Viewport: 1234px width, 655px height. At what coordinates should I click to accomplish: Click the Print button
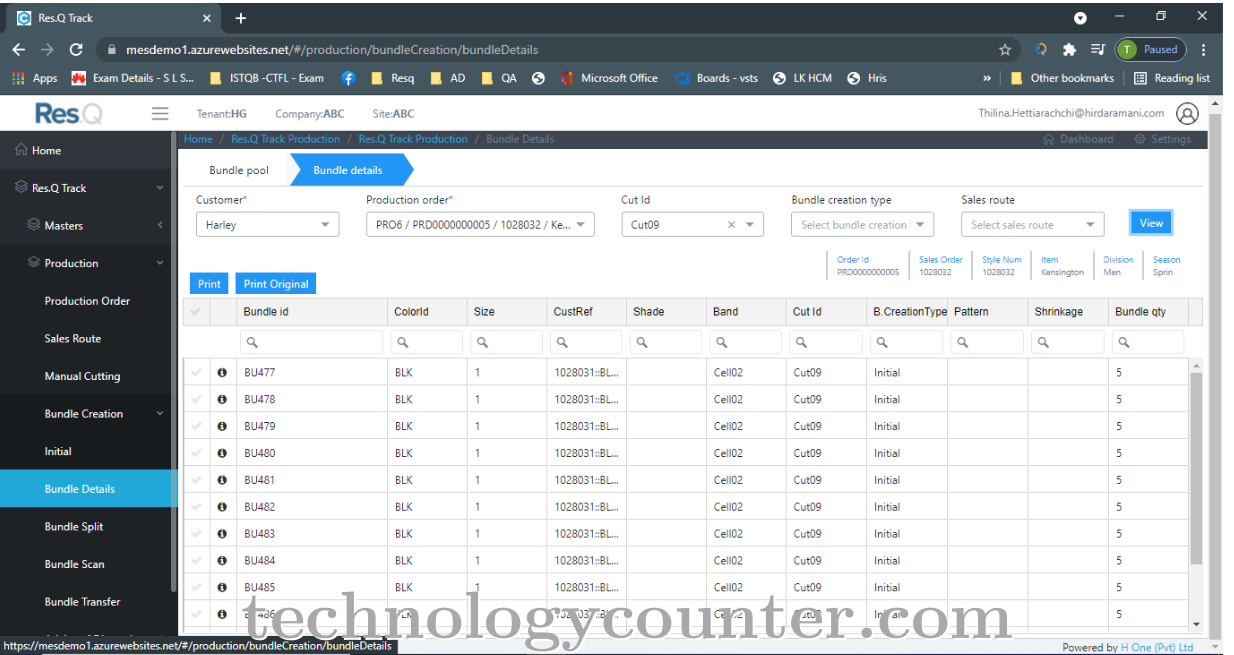[209, 284]
